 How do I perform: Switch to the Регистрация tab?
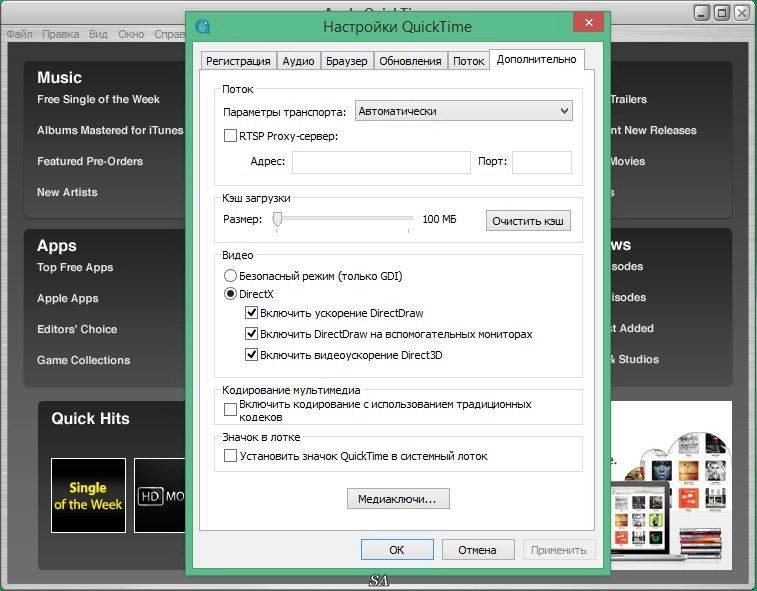(238, 61)
